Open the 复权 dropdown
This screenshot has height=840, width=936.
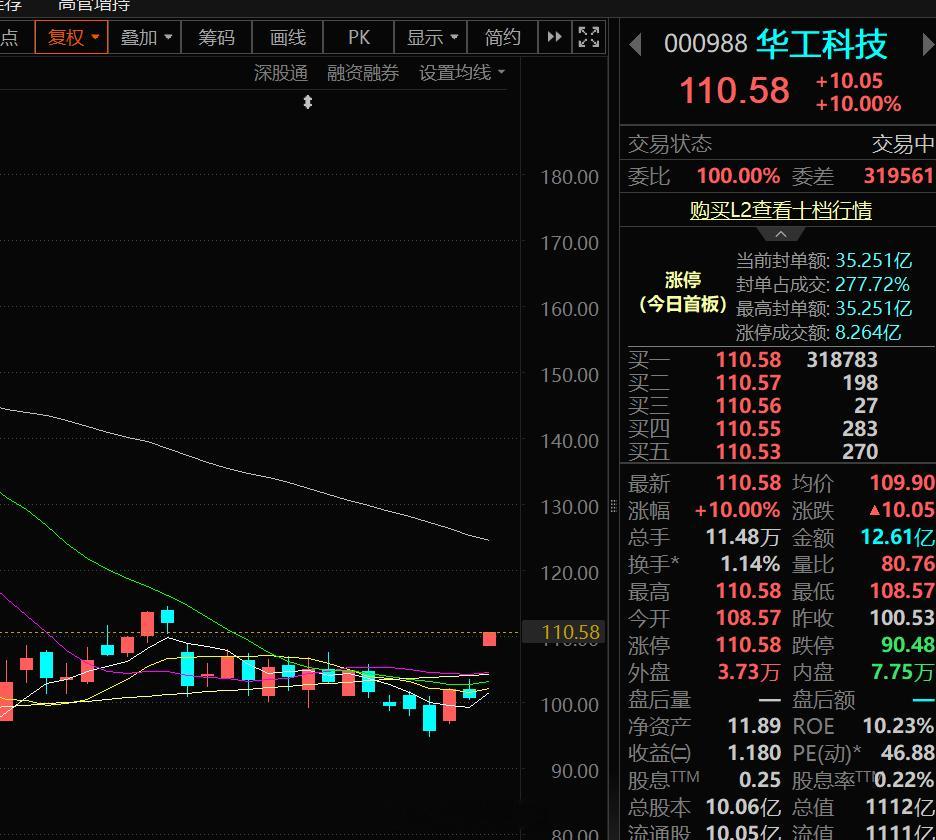tap(72, 38)
